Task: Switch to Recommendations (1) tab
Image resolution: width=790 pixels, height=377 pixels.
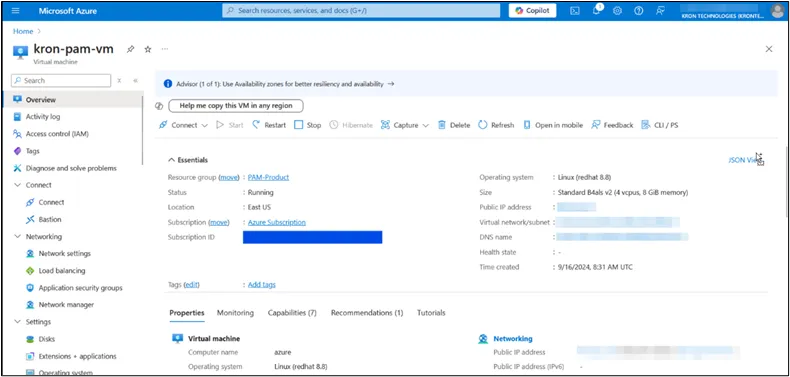Action: tap(367, 312)
